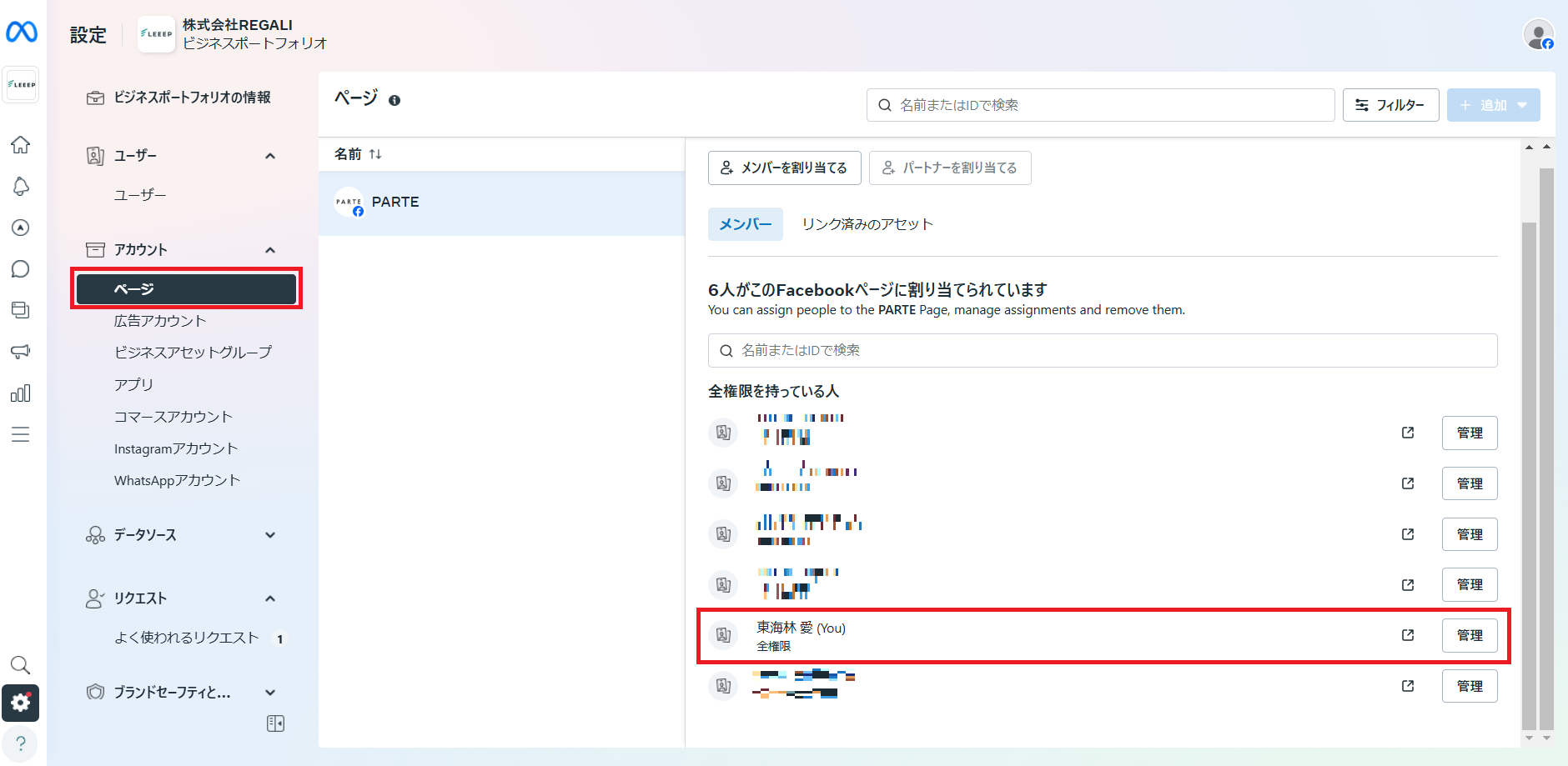The width and height of the screenshot is (1568, 766).
Task: Open the compass planner icon
Action: click(x=21, y=228)
